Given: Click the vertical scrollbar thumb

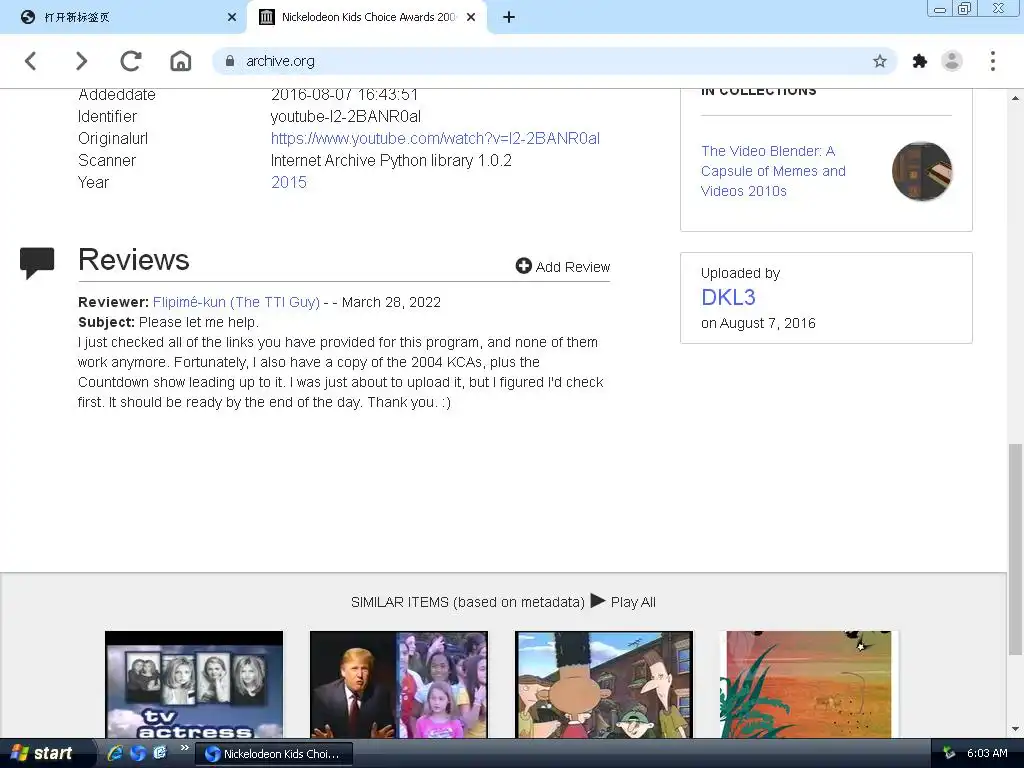Looking at the screenshot, I should [1015, 549].
